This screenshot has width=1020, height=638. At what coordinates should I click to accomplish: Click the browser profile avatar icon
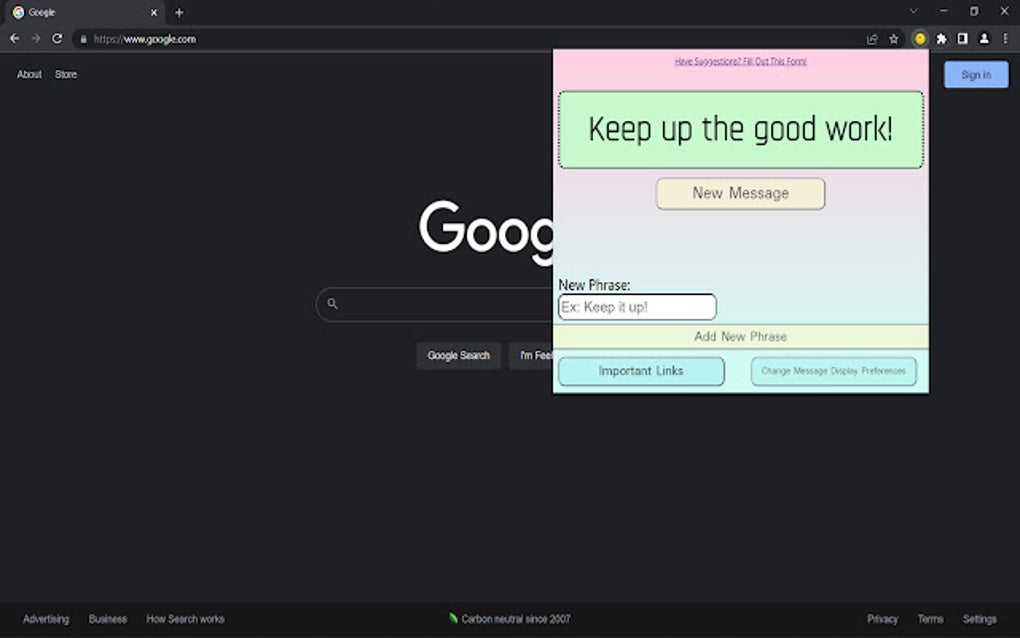(982, 39)
